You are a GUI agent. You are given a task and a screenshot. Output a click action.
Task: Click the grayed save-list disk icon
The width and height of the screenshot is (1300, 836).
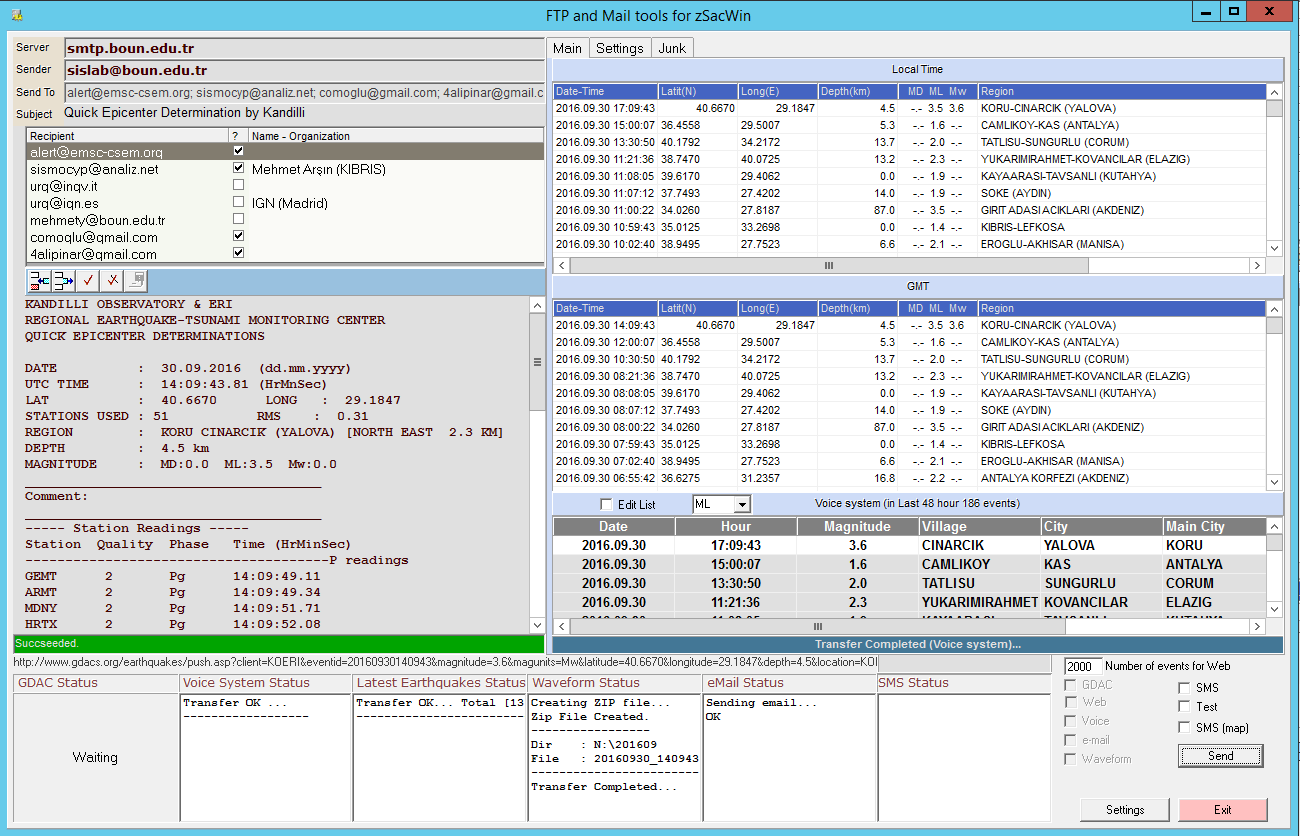tap(138, 280)
